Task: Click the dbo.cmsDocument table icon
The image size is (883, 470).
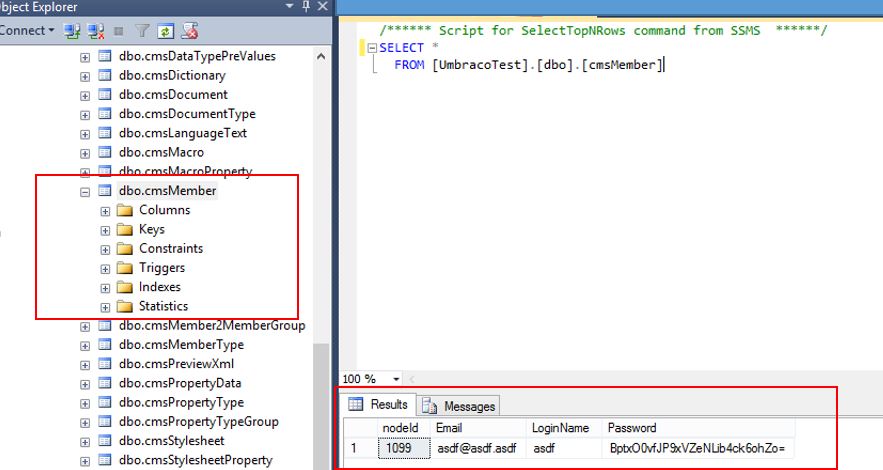Action: (105, 94)
